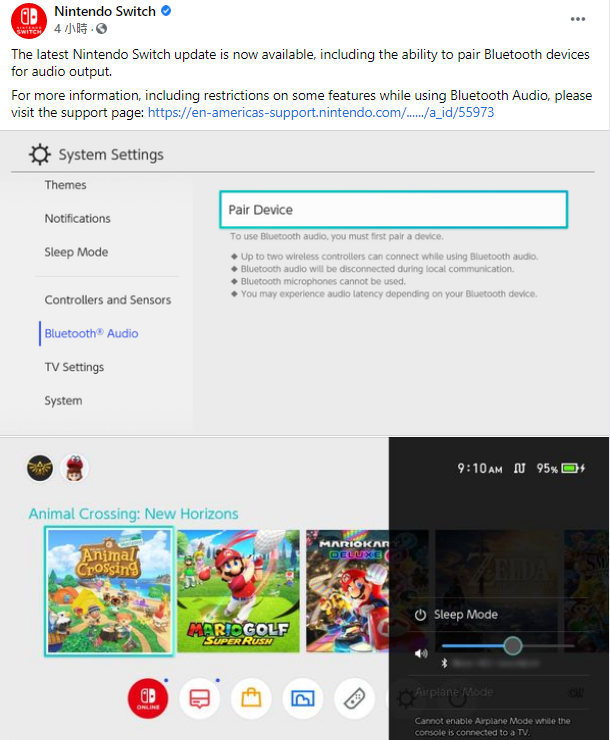Click the System Settings heading text
This screenshot has width=610, height=740.
point(111,155)
